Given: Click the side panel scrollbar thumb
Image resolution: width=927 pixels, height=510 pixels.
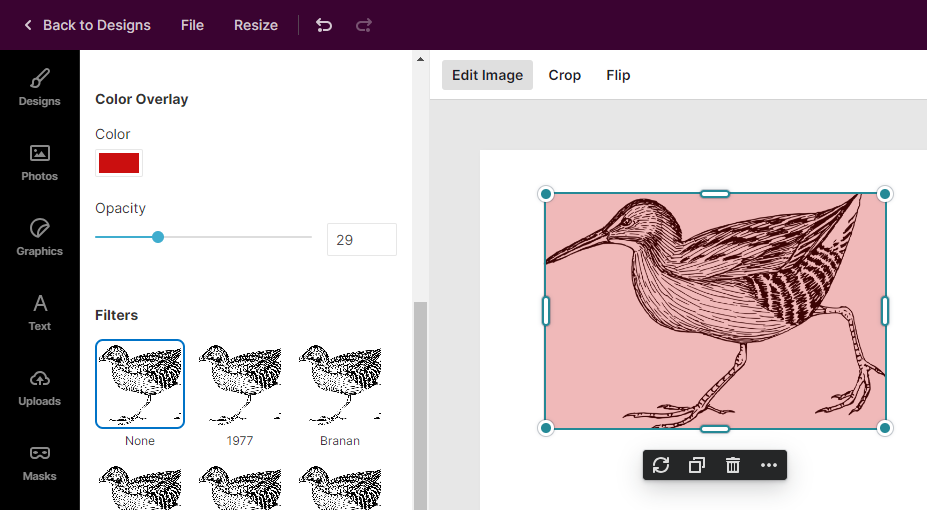Looking at the screenshot, I should [x=420, y=405].
